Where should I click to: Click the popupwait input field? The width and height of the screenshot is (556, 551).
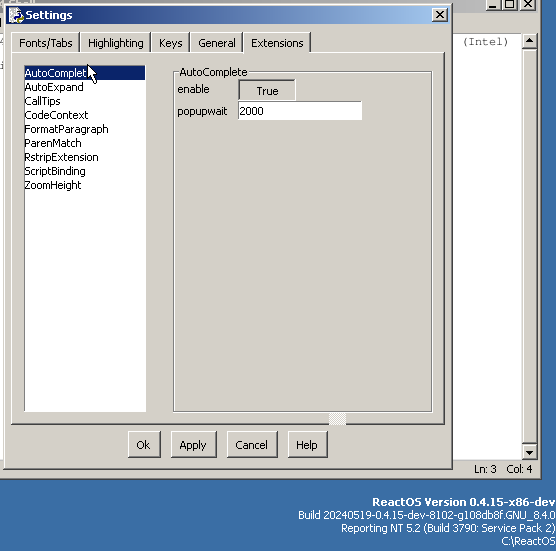point(300,111)
